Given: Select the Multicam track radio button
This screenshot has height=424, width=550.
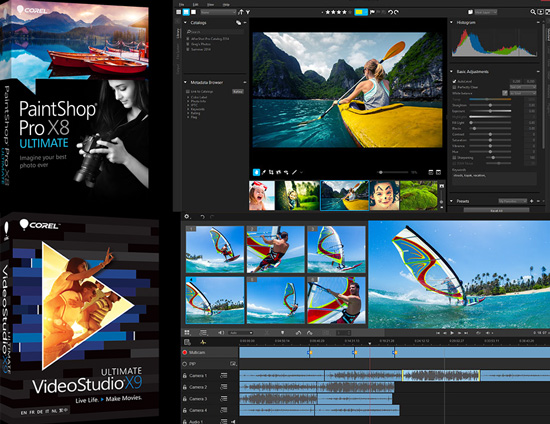Looking at the screenshot, I should point(185,352).
